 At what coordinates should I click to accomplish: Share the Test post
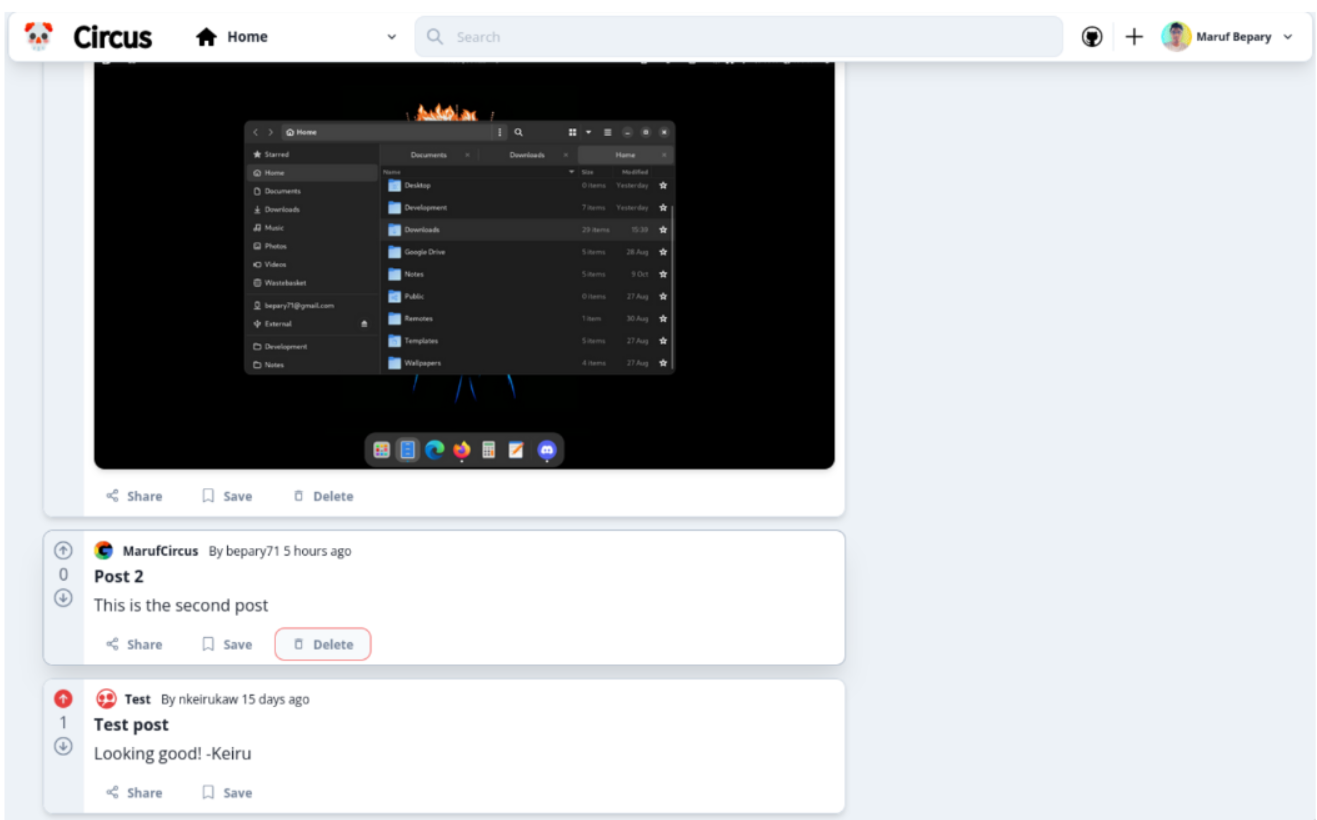(x=134, y=793)
